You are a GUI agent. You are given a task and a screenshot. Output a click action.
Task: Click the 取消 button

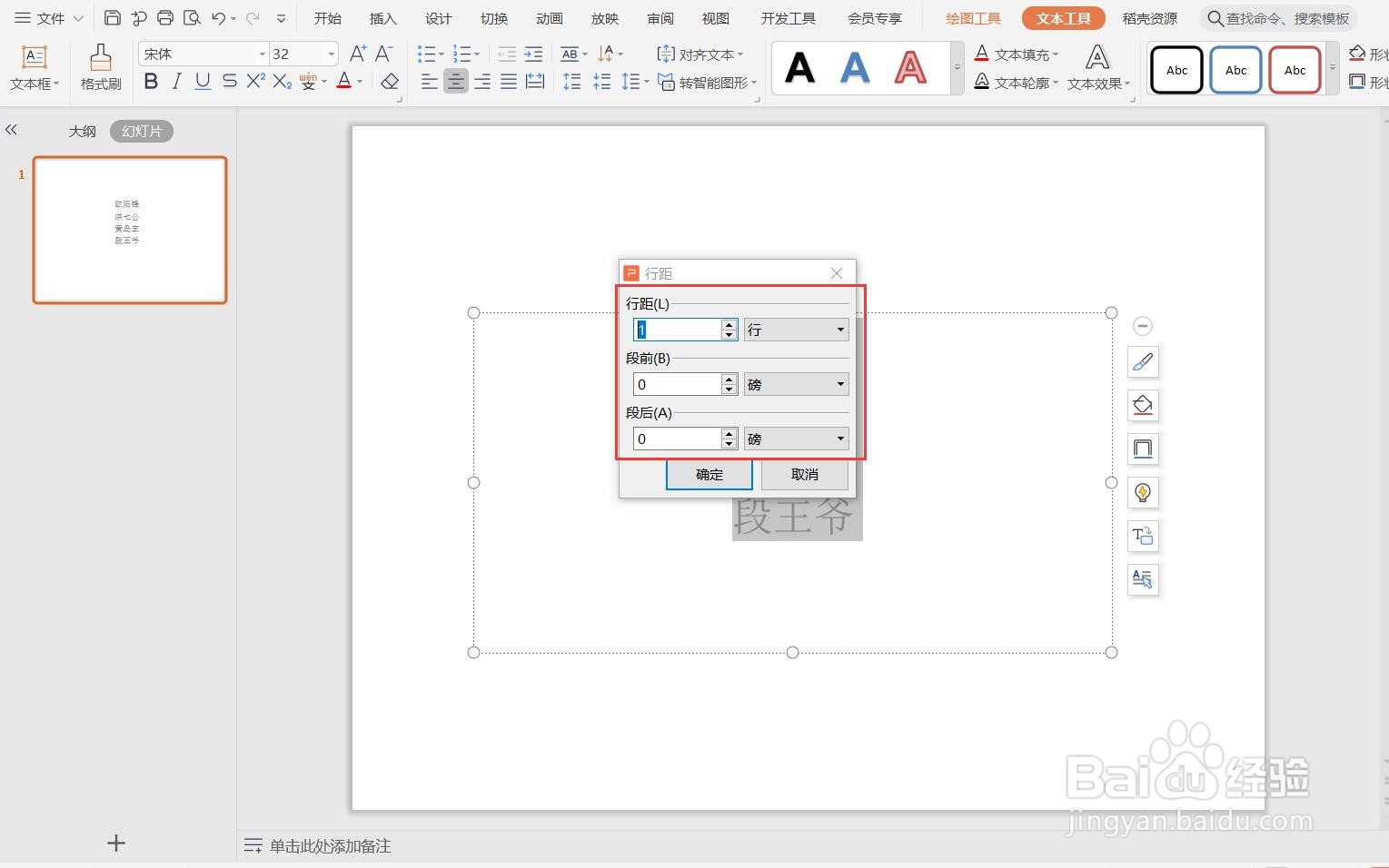point(805,474)
